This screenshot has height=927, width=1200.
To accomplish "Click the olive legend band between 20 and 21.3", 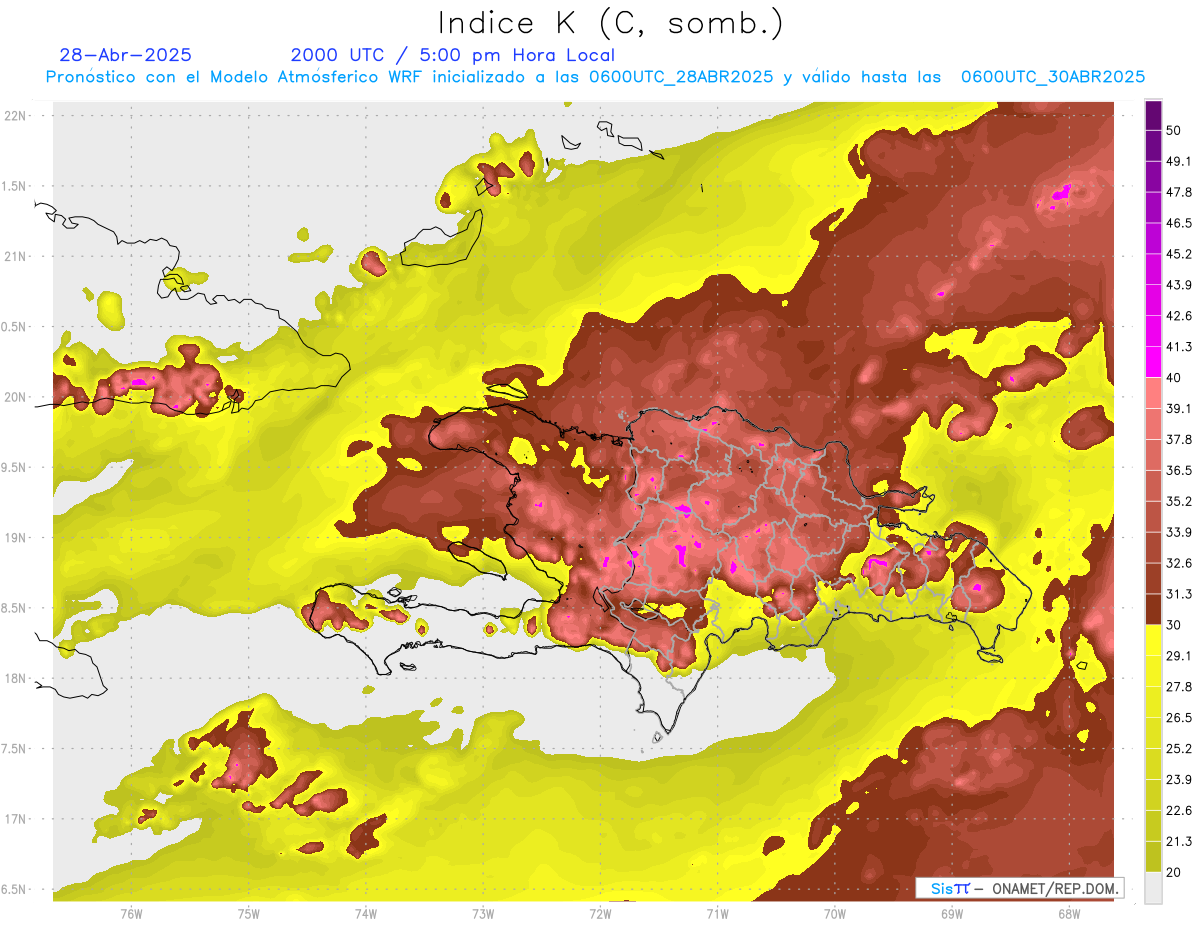I will pyautogui.click(x=1153, y=857).
